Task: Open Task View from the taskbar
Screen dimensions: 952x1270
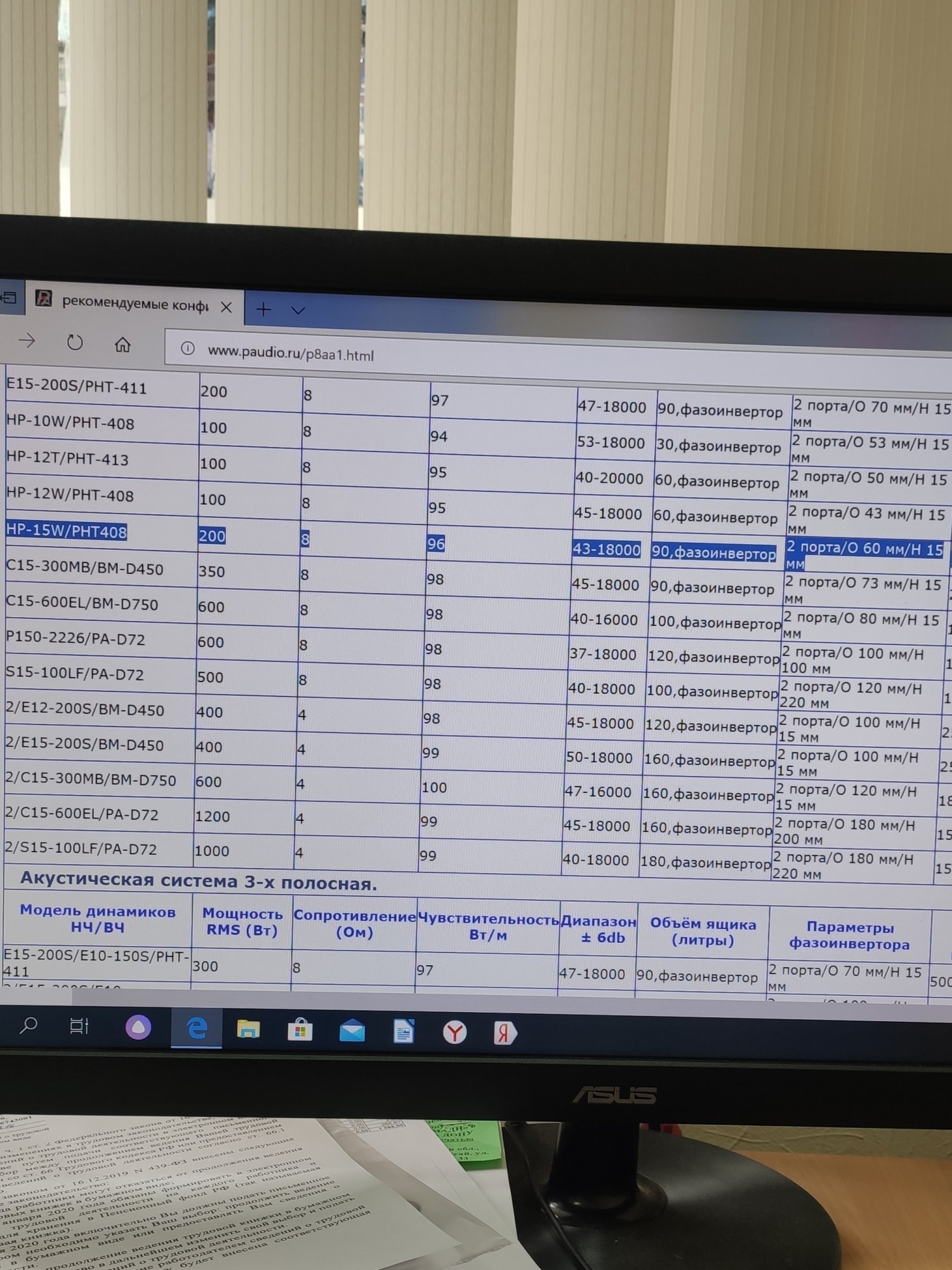Action: pos(79,1026)
